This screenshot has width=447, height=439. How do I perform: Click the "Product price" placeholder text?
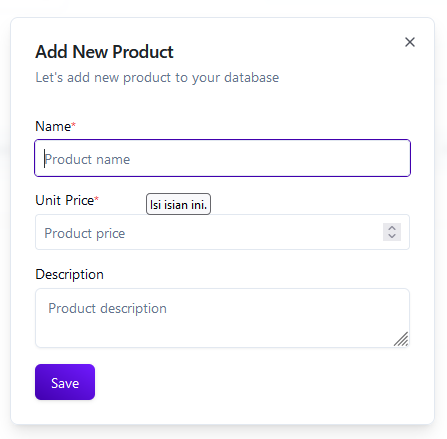tap(85, 233)
